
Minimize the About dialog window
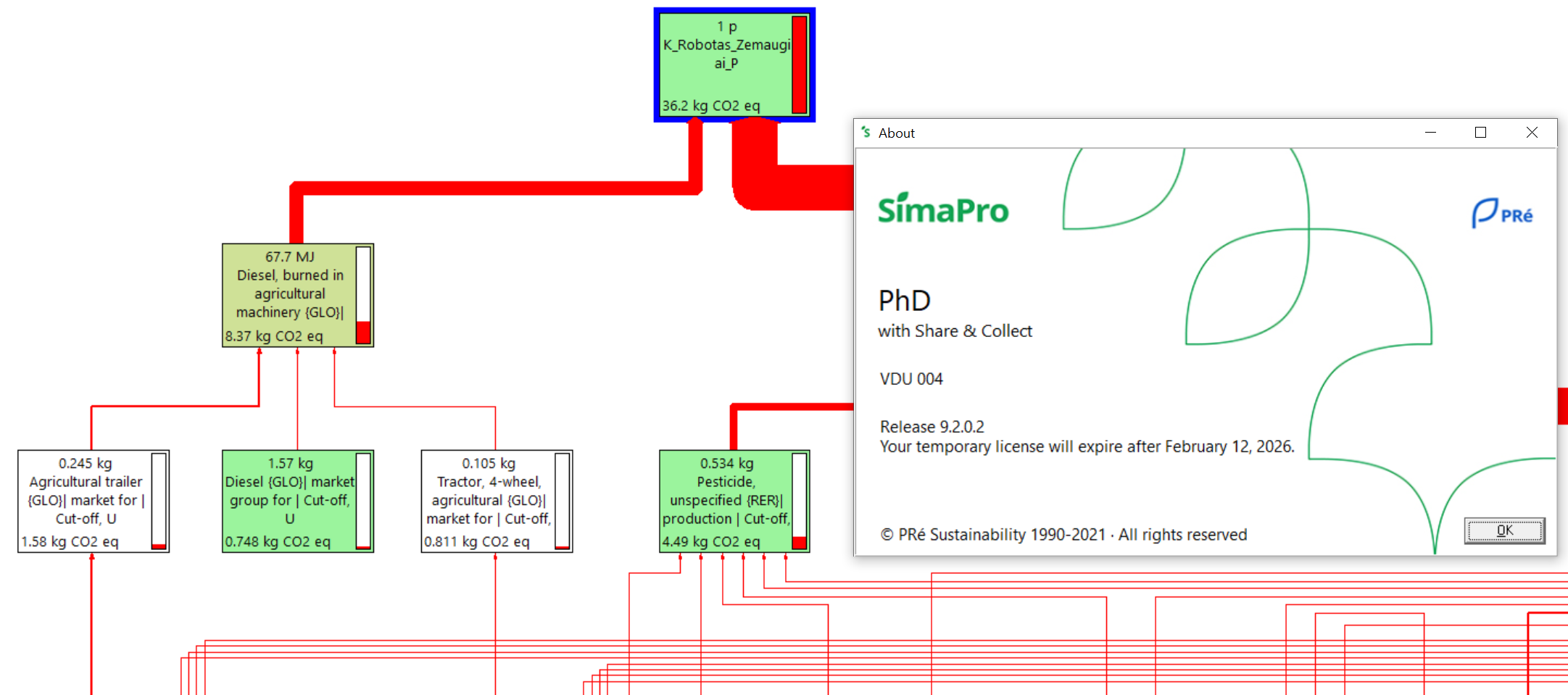point(1430,133)
